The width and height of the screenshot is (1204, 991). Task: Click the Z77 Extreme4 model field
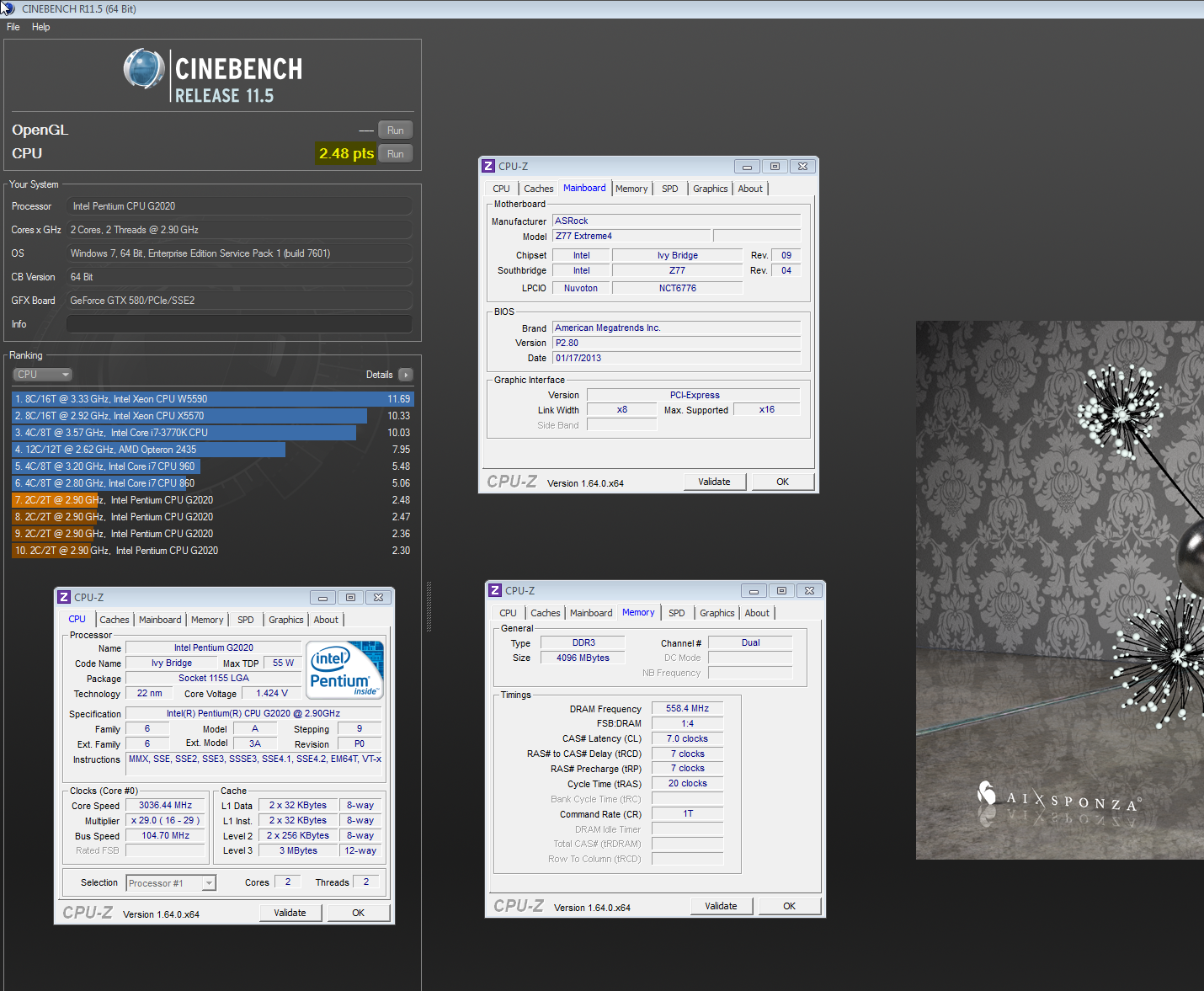click(631, 236)
